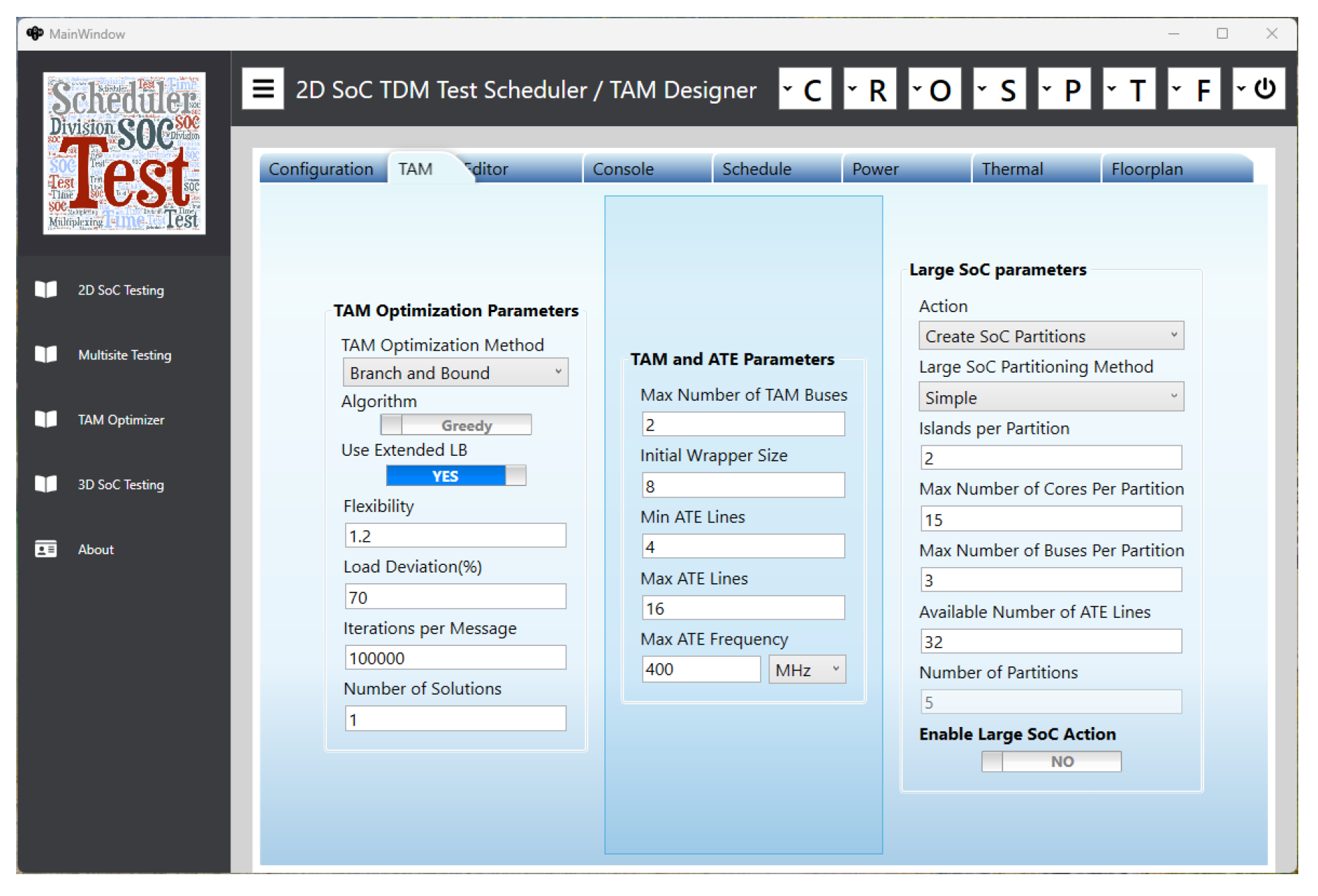Click the book icon beside Multisite Testing
Image resolution: width=1318 pixels, height=896 pixels.
[46, 354]
